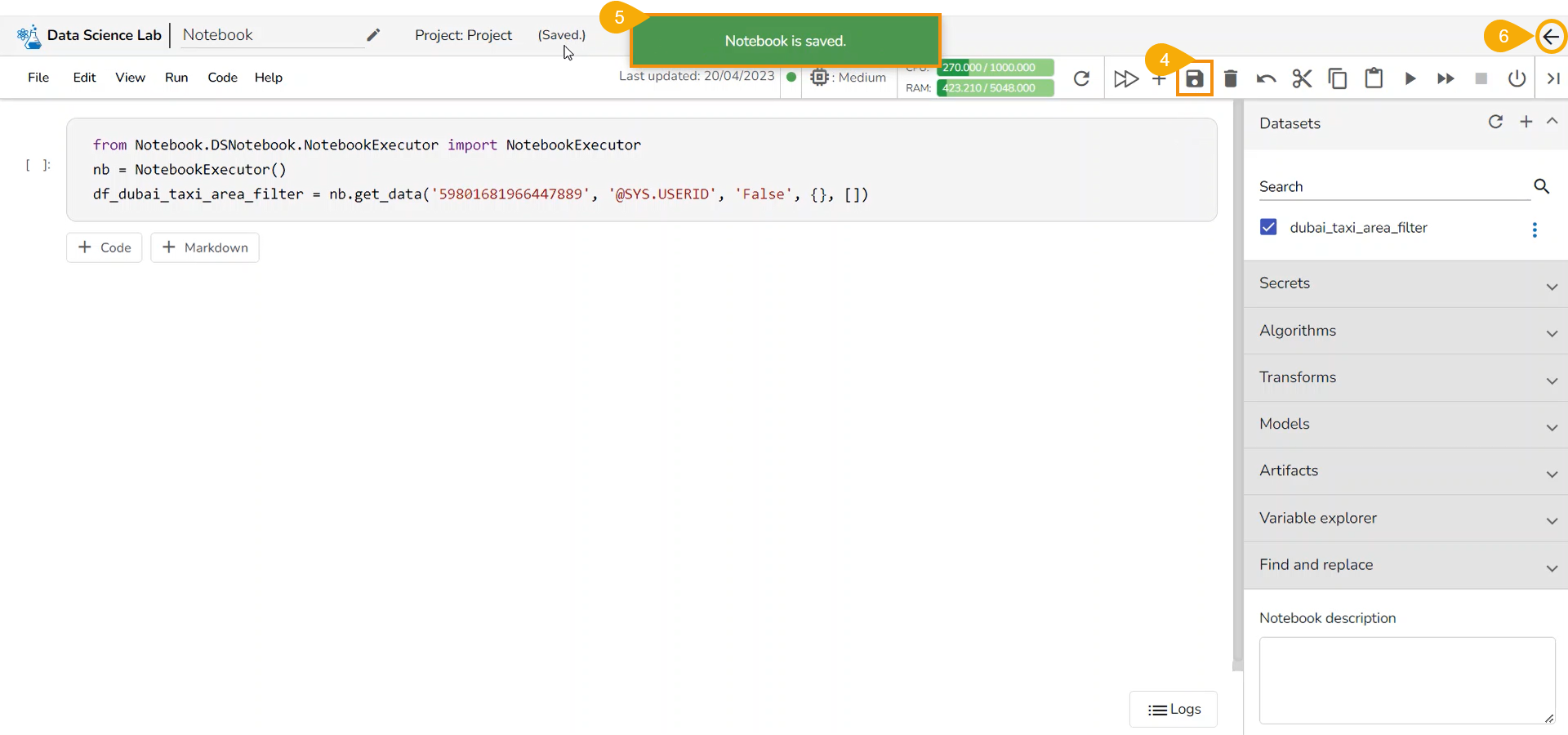Click the delete cell trash icon
The image size is (1568, 735).
pos(1231,78)
